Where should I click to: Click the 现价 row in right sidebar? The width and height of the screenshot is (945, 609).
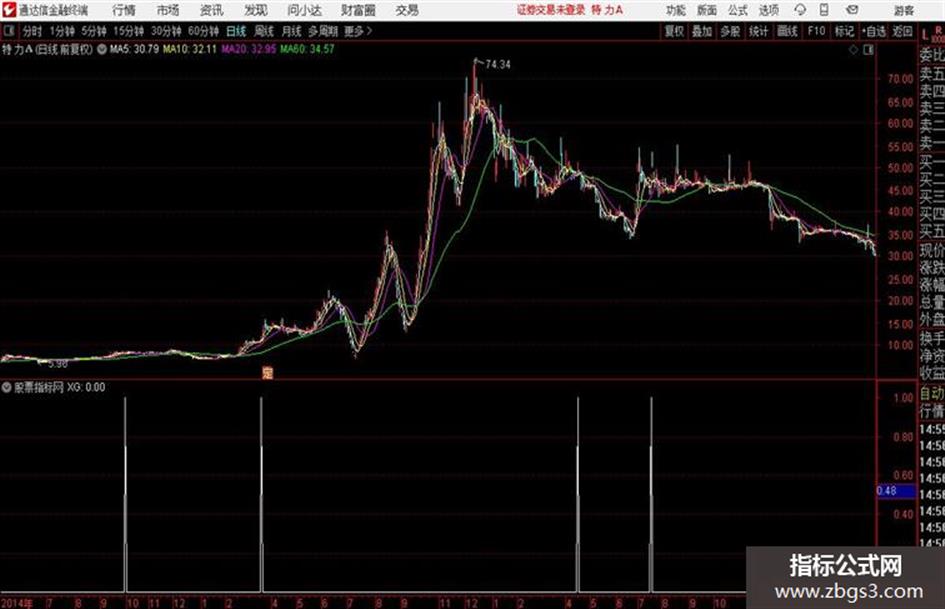[x=932, y=250]
